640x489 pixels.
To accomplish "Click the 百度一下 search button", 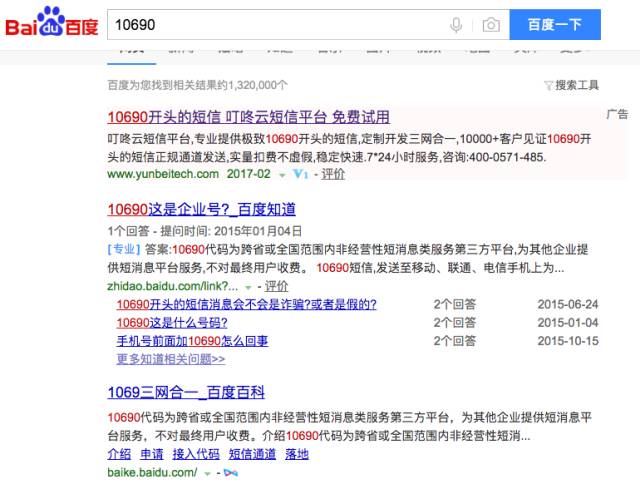I will tap(555, 24).
